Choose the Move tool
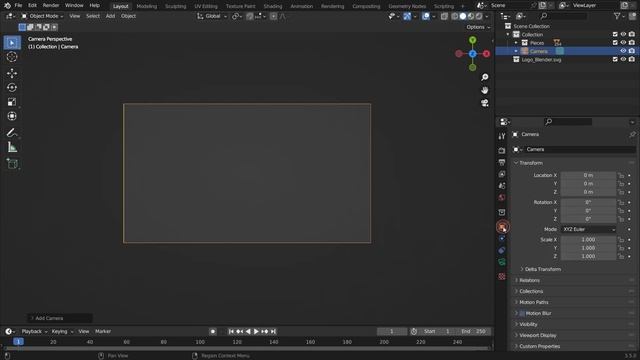The width and height of the screenshot is (640, 360). (x=12, y=73)
